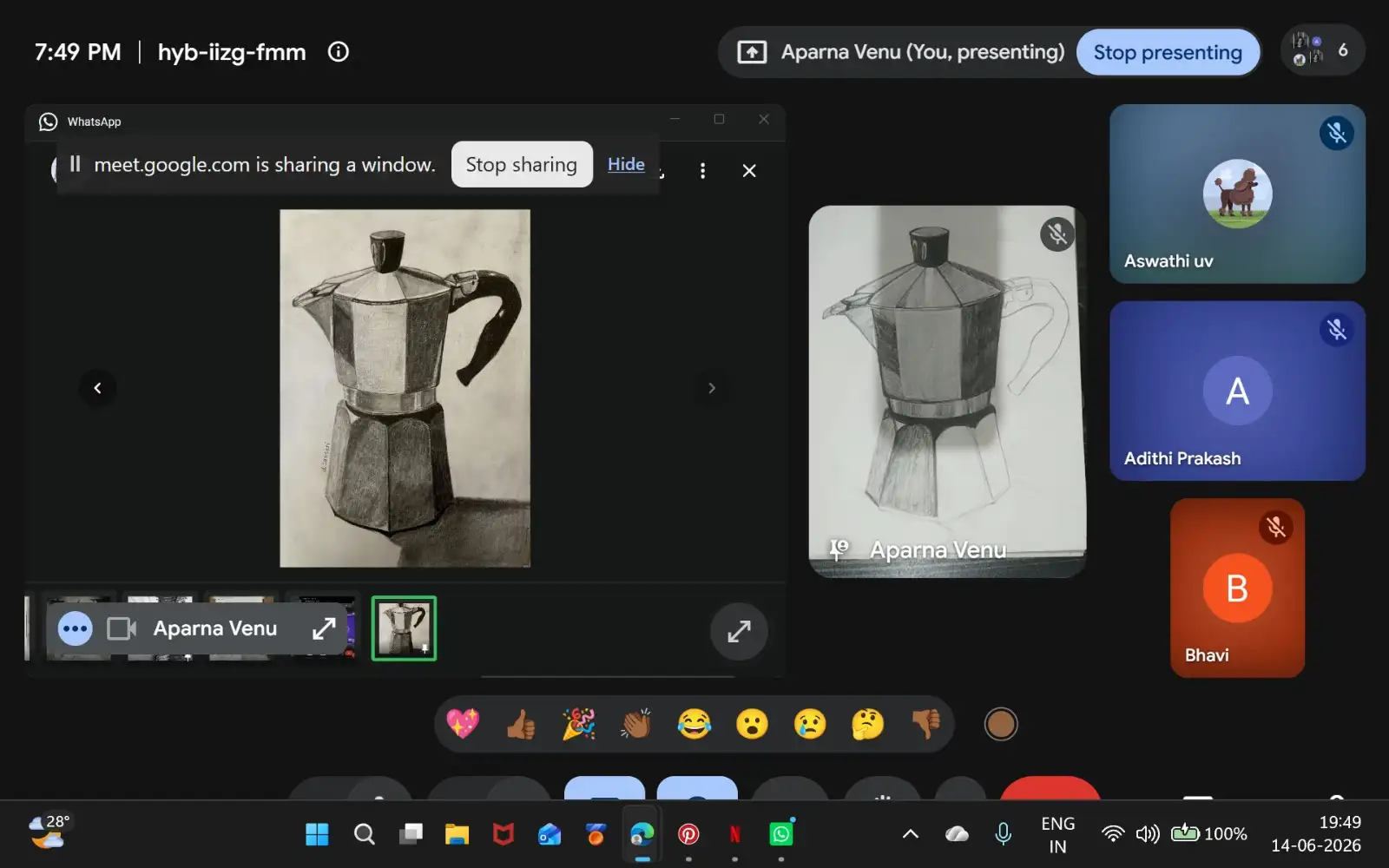Open more options on Aparna Venu preview
Screen dimensions: 1389x868
point(76,628)
